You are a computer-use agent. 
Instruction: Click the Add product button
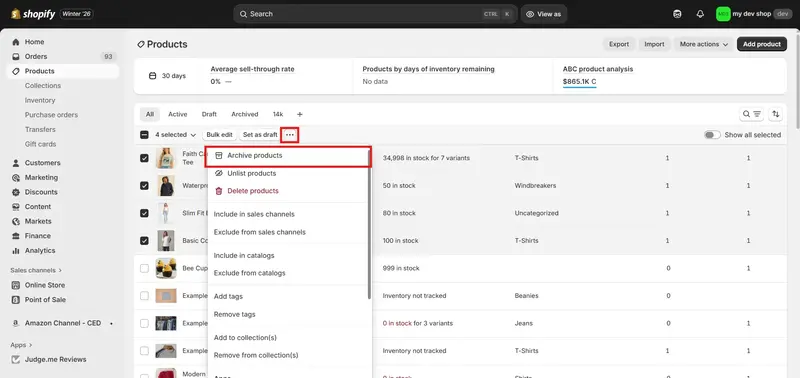[x=762, y=44]
